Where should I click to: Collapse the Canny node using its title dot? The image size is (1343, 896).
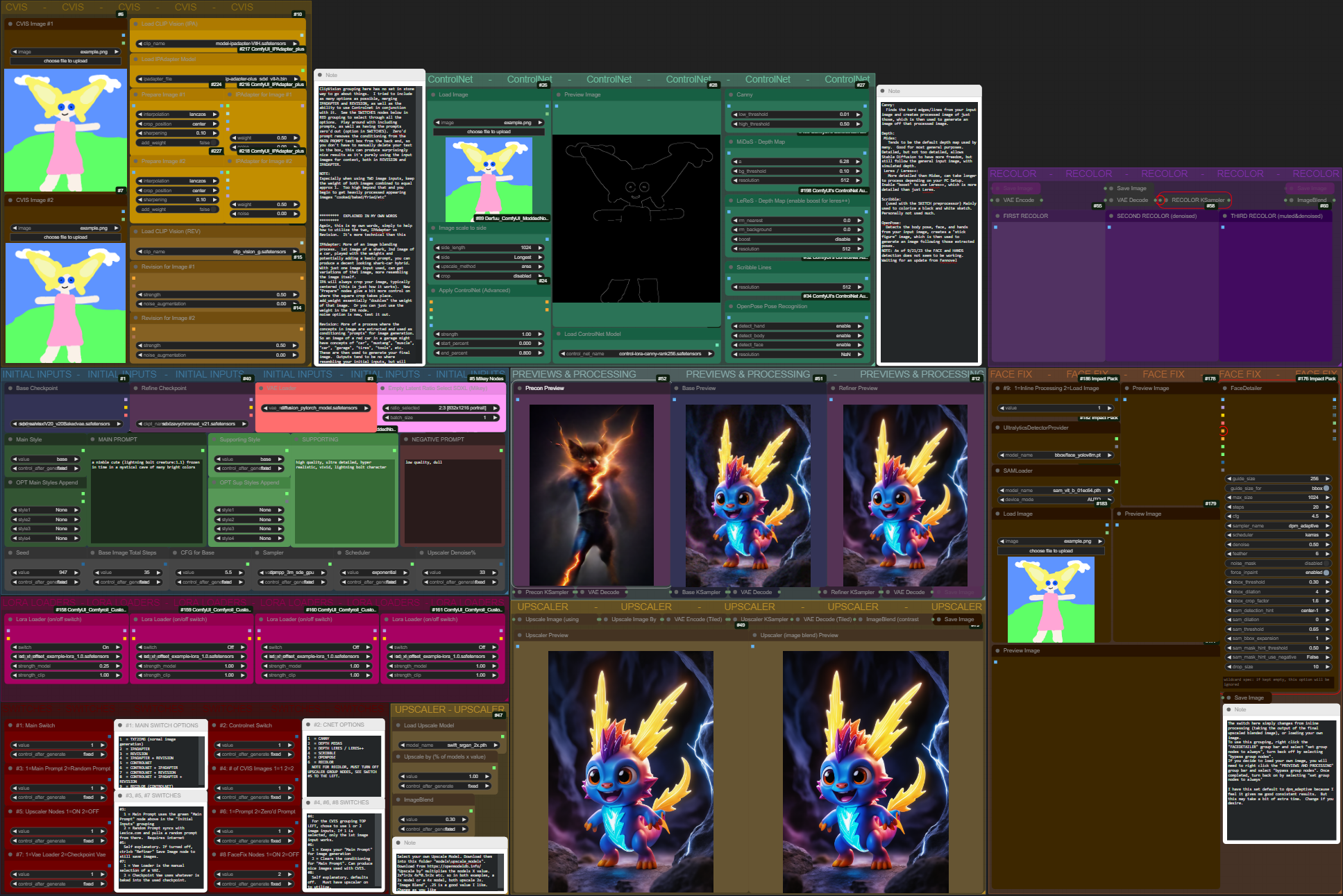coord(730,94)
